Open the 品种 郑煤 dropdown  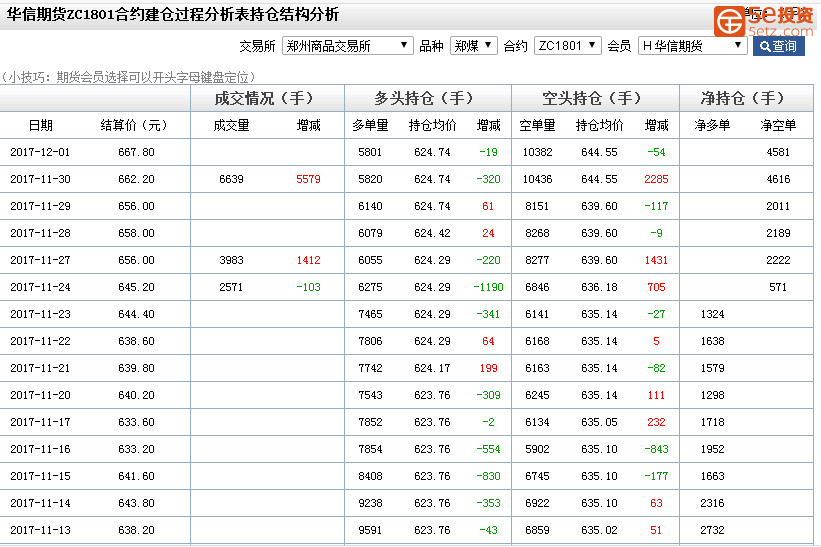473,46
